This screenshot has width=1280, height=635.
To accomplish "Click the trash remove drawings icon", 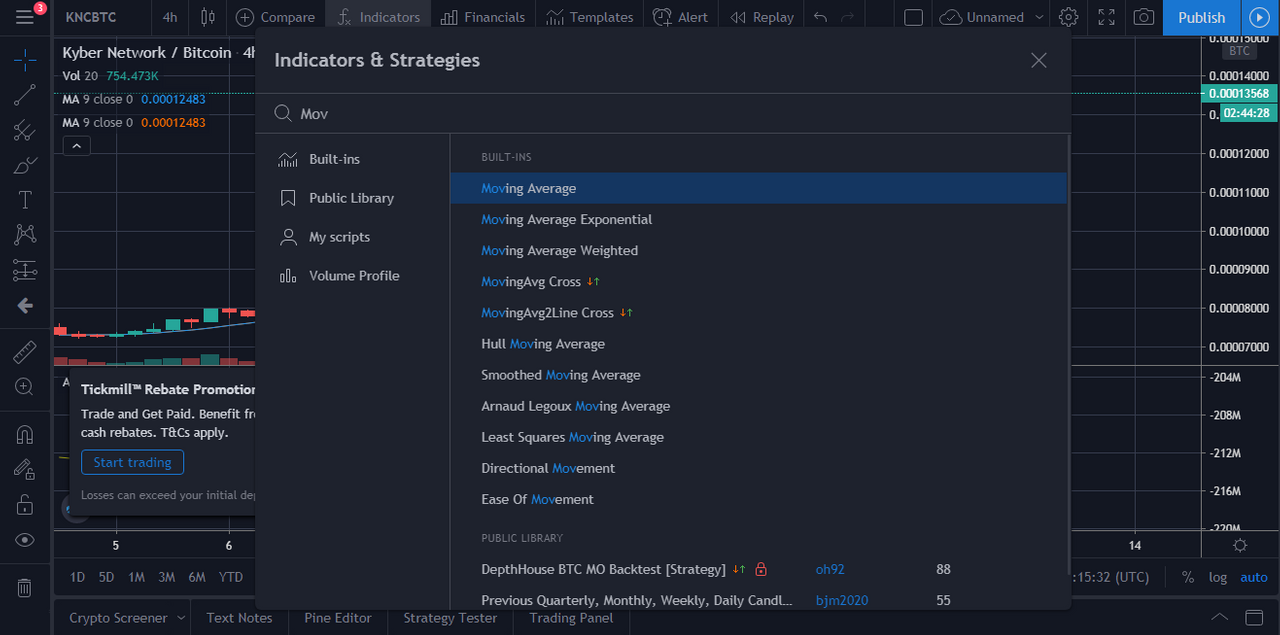I will tap(25, 587).
